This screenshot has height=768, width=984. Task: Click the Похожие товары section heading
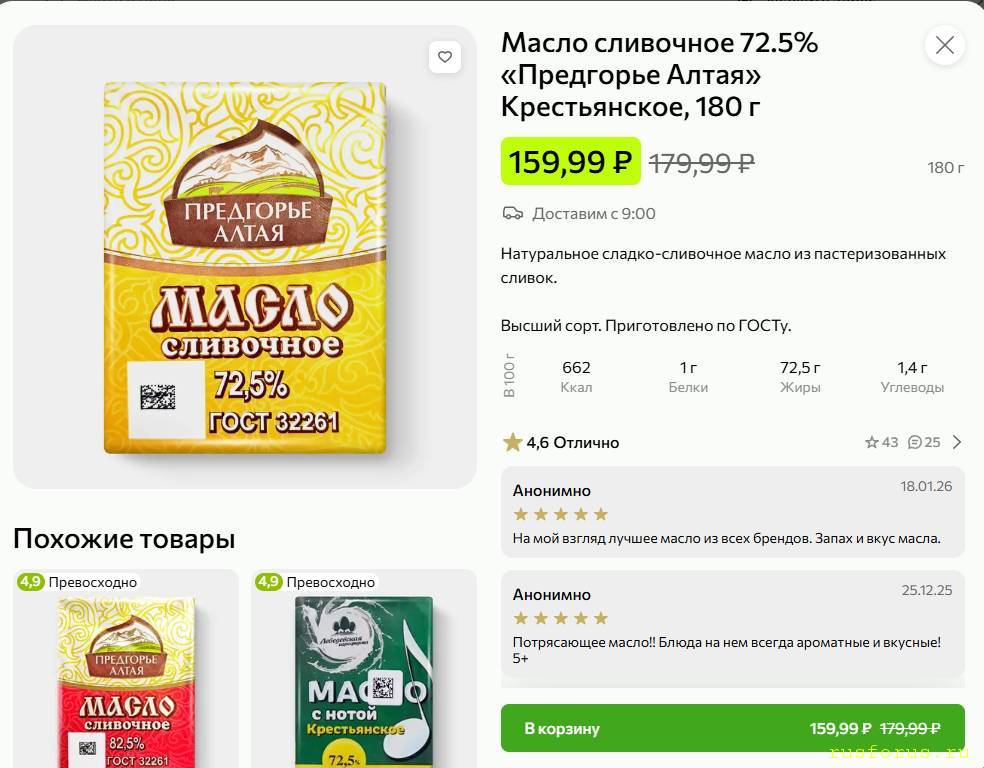124,539
